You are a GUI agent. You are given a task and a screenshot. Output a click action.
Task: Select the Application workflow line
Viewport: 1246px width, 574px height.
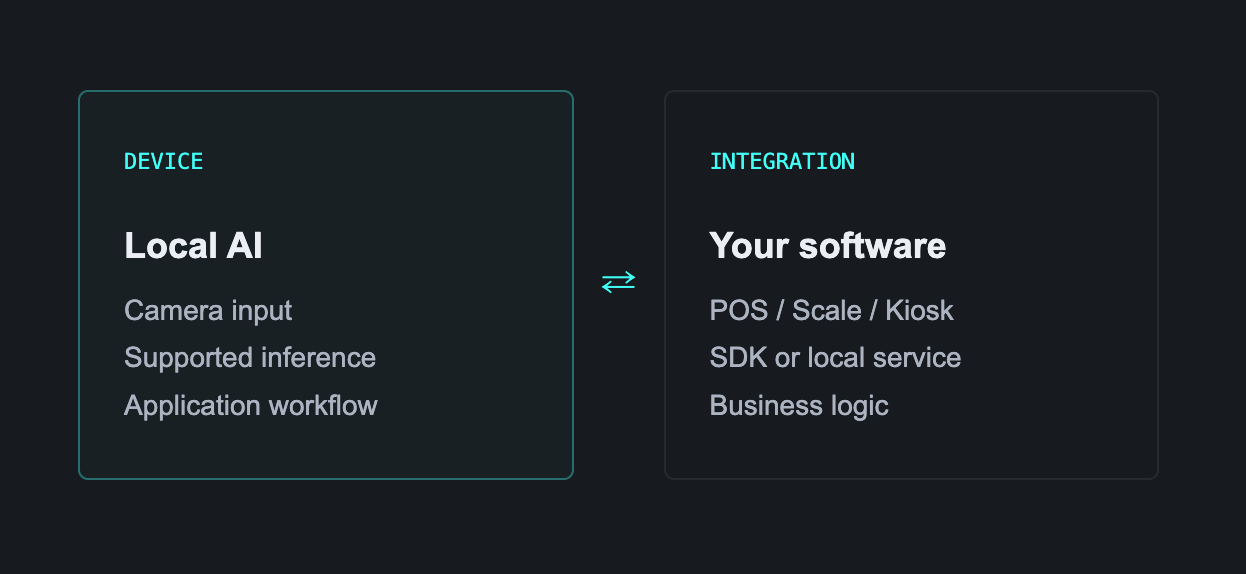tap(251, 406)
